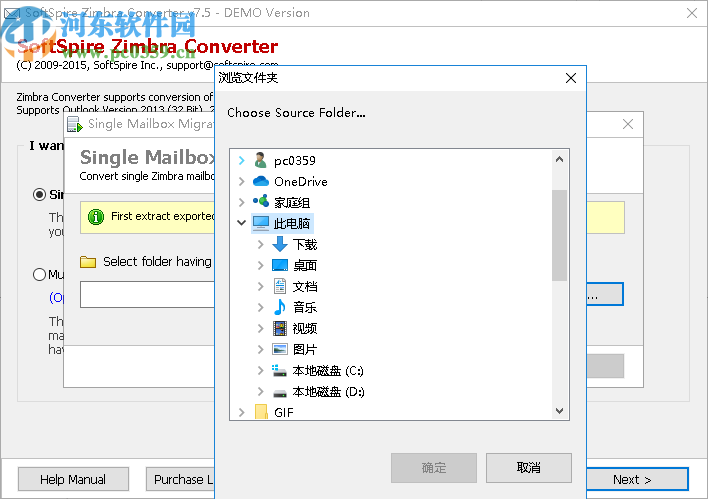This screenshot has width=708, height=499.
Task: Click the 本地磁盘 (D:) drive icon
Action: point(280,392)
